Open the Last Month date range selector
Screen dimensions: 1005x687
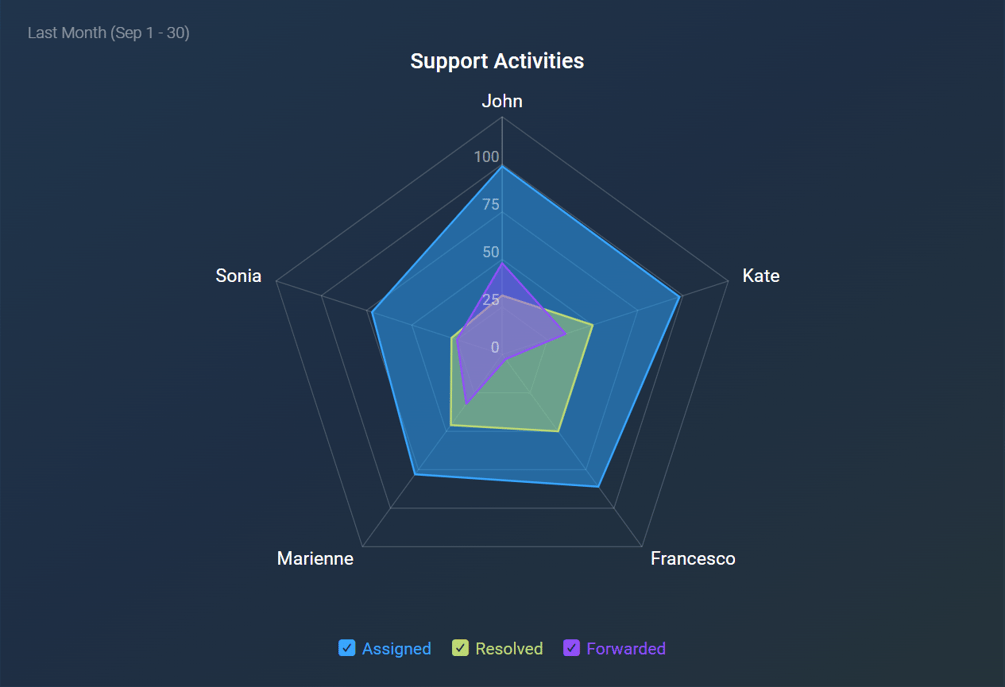108,32
